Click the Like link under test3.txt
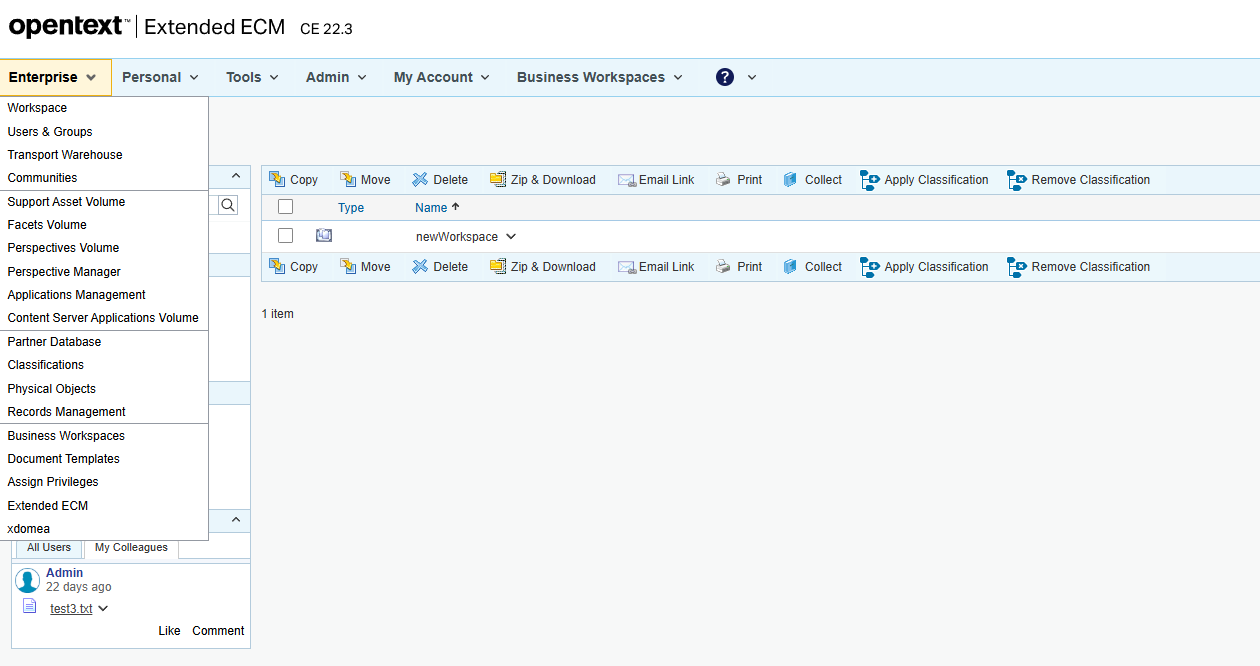1260x666 pixels. [x=169, y=631]
